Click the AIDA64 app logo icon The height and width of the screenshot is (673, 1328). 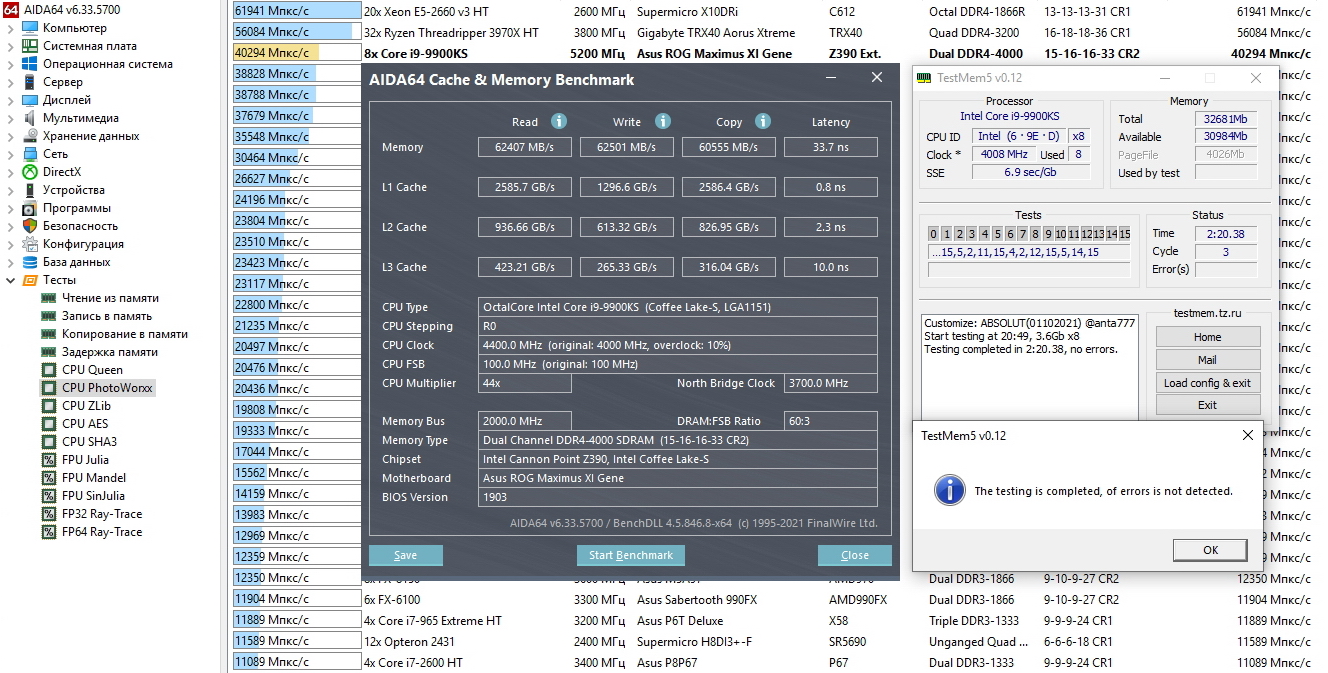11,9
